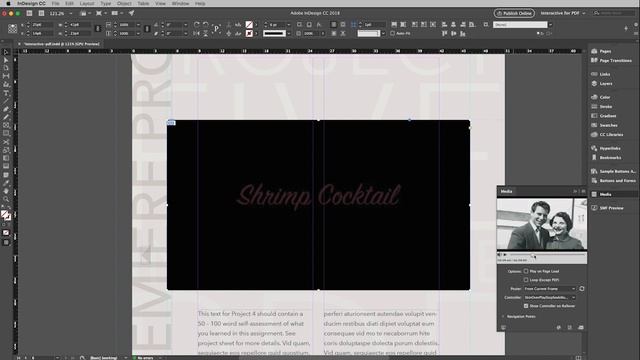Toggle the Auto-Fit checkbox
640x360 pixels.
coord(393,33)
